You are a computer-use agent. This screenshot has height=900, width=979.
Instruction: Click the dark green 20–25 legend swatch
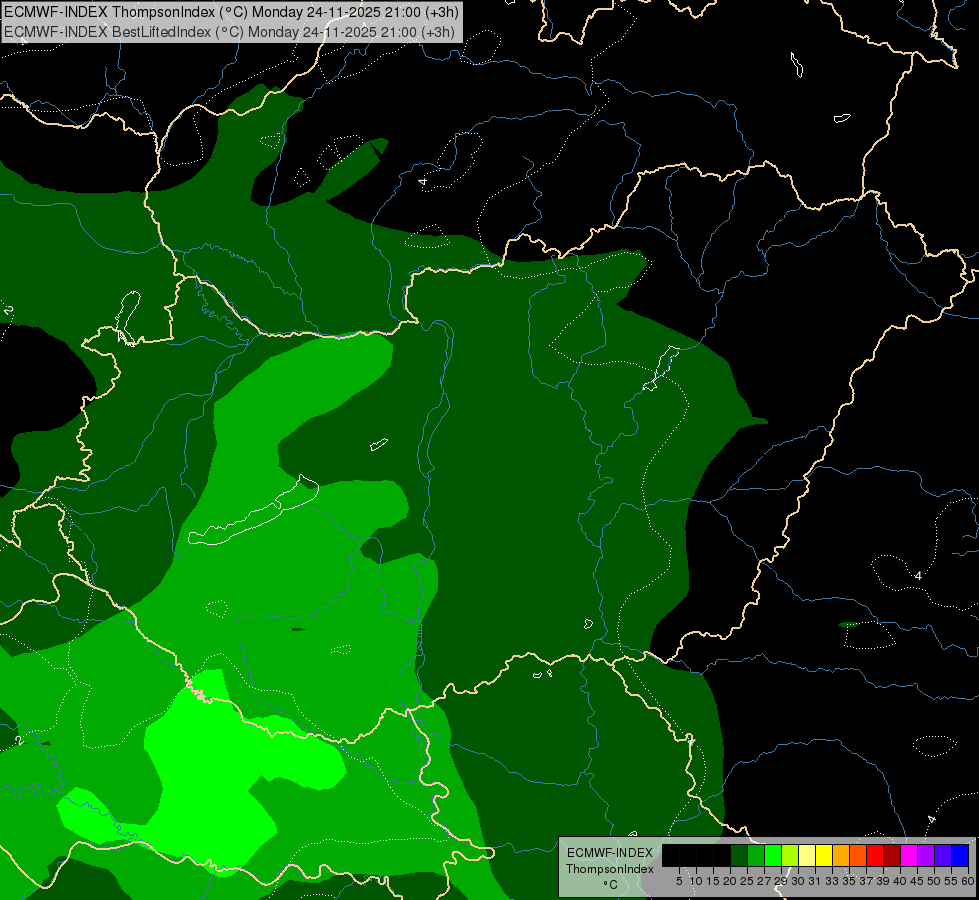(x=739, y=855)
